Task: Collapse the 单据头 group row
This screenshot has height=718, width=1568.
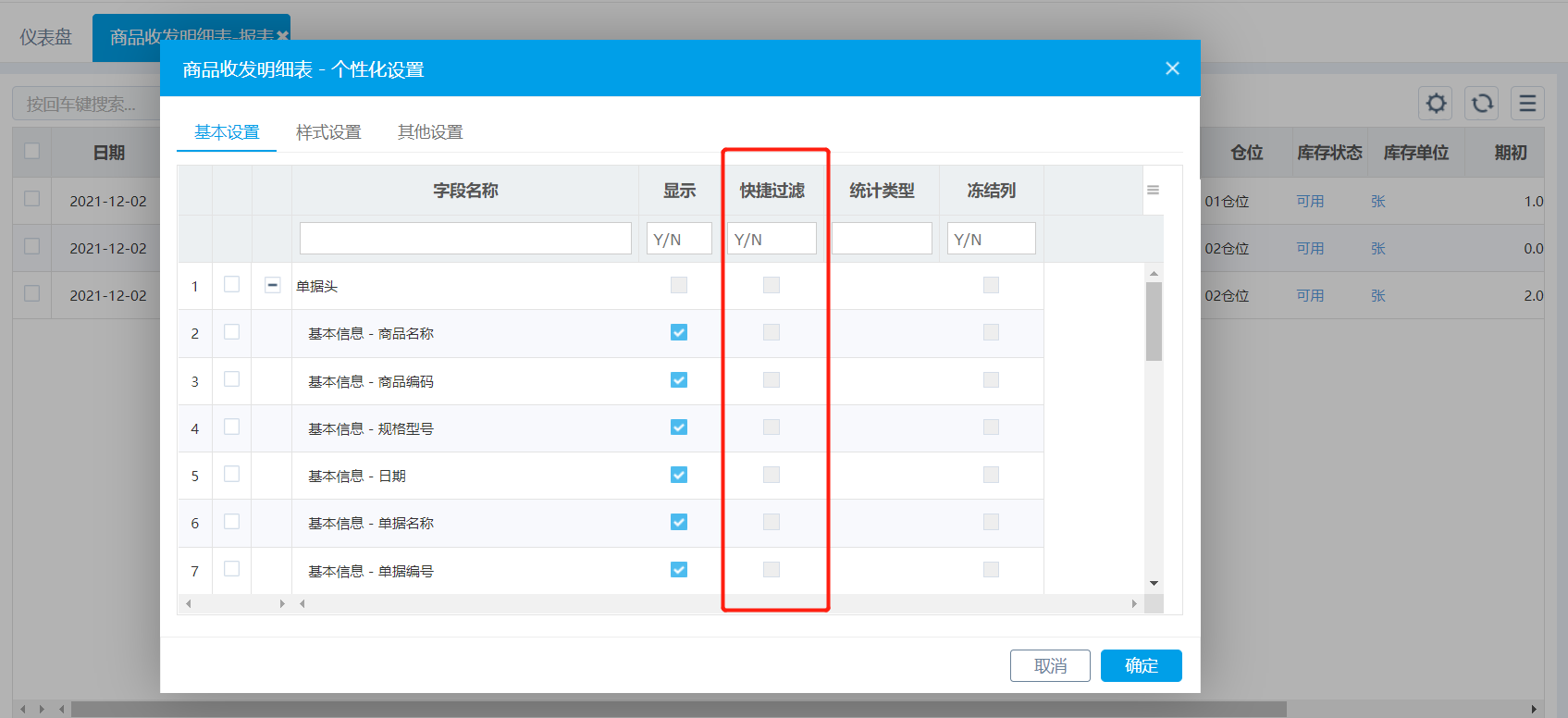Action: coord(272,285)
